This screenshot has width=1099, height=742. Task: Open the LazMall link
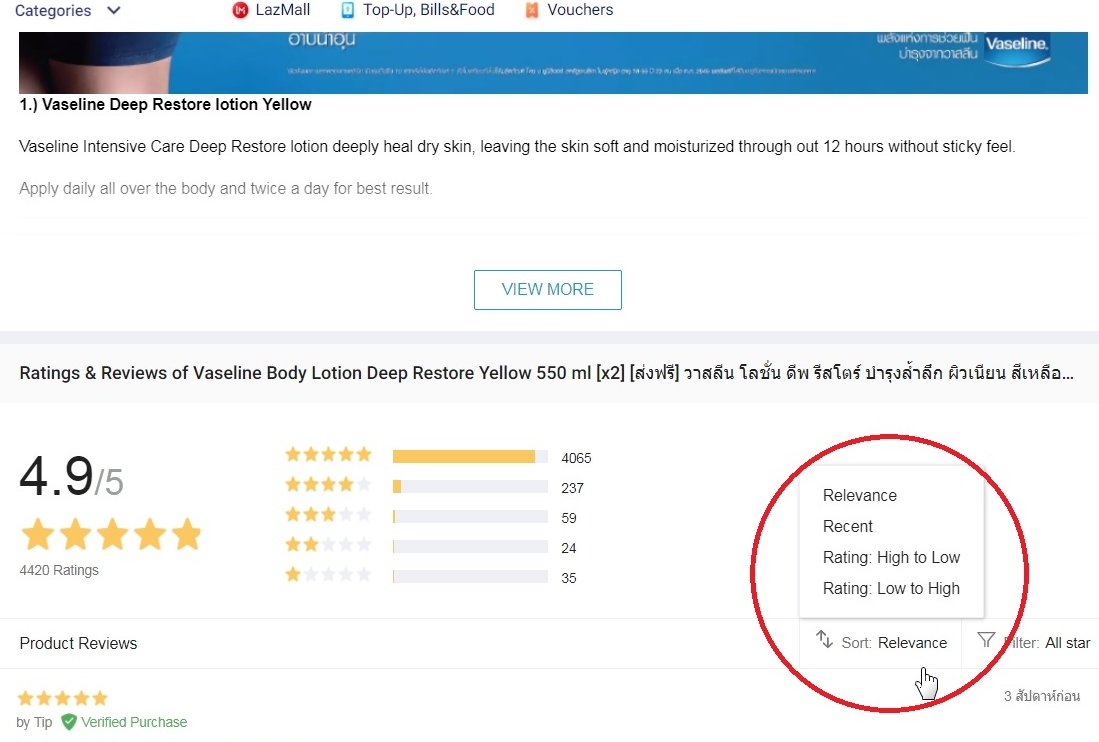(271, 10)
